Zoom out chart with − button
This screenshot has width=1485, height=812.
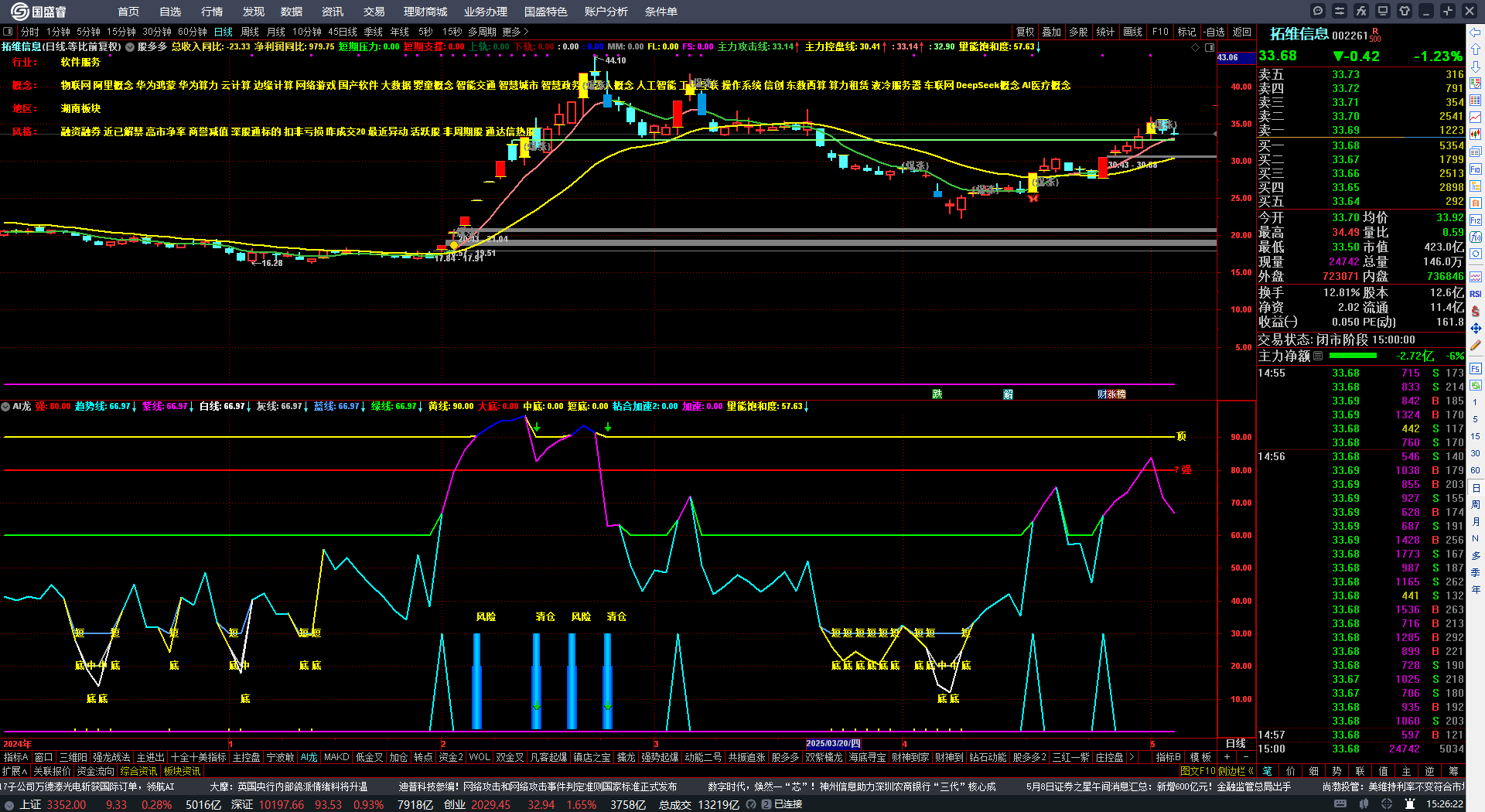click(1245, 757)
